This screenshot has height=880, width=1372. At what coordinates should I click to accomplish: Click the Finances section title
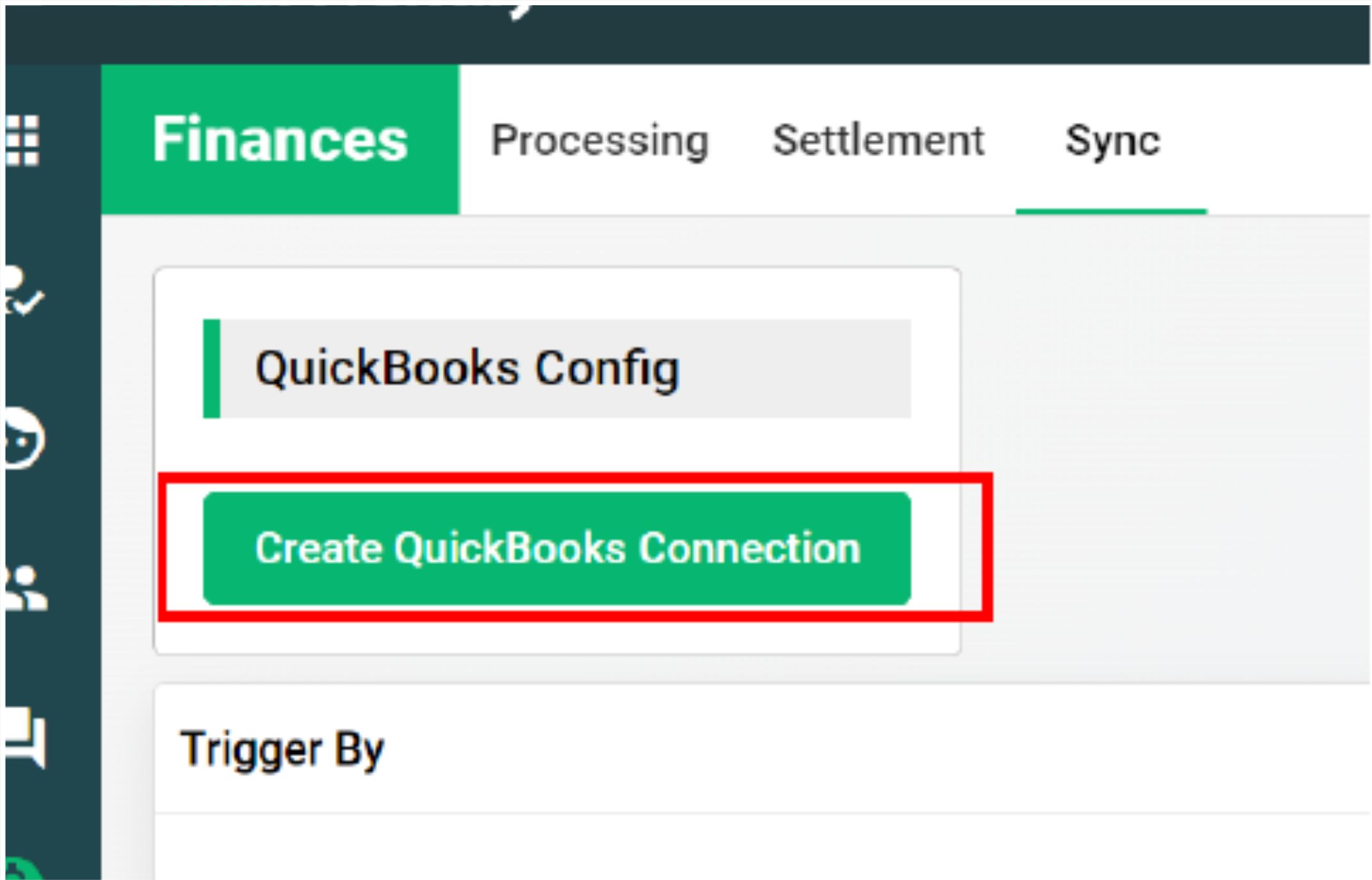click(x=280, y=139)
